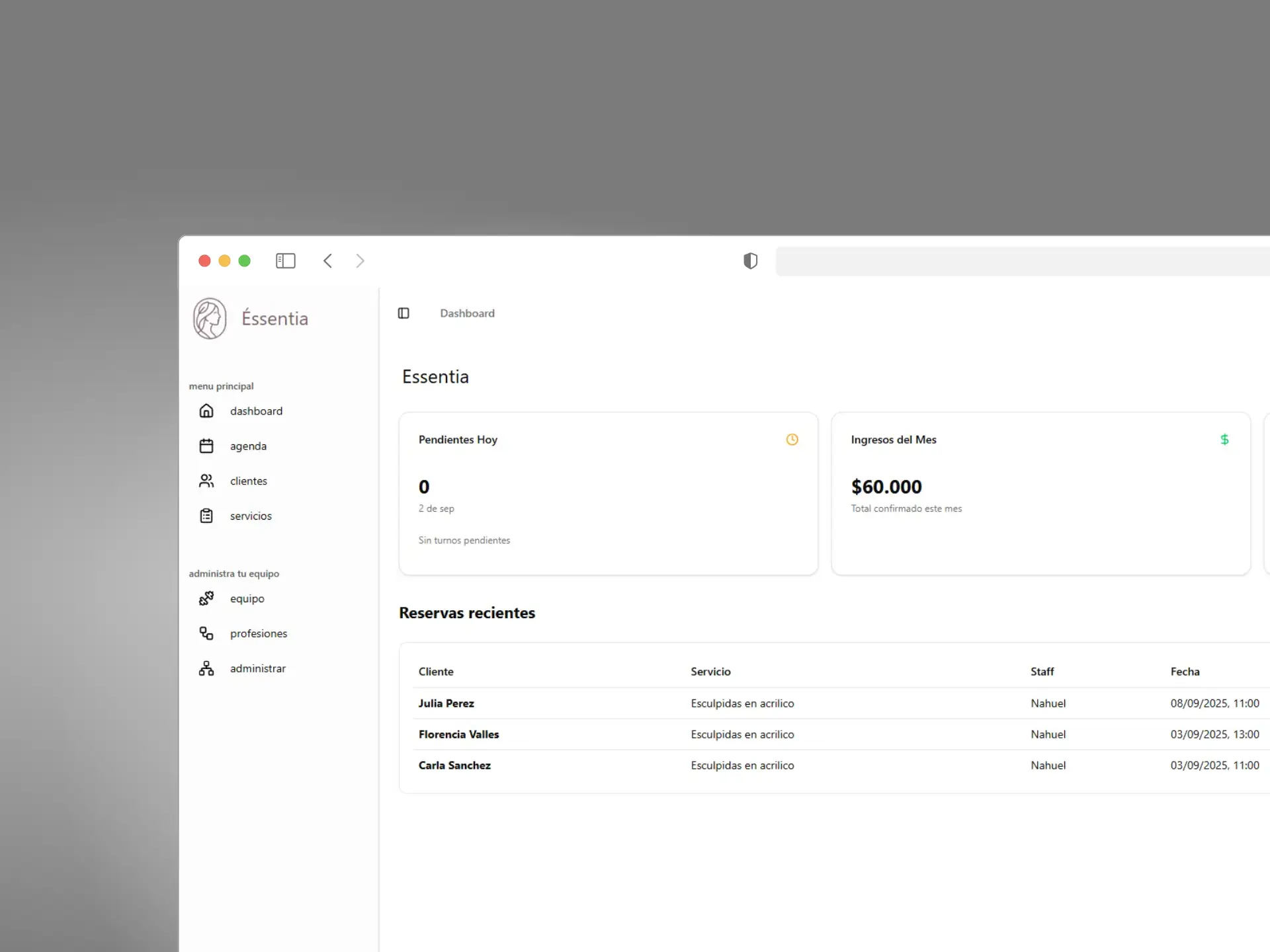Click the Cliente column header

(436, 672)
